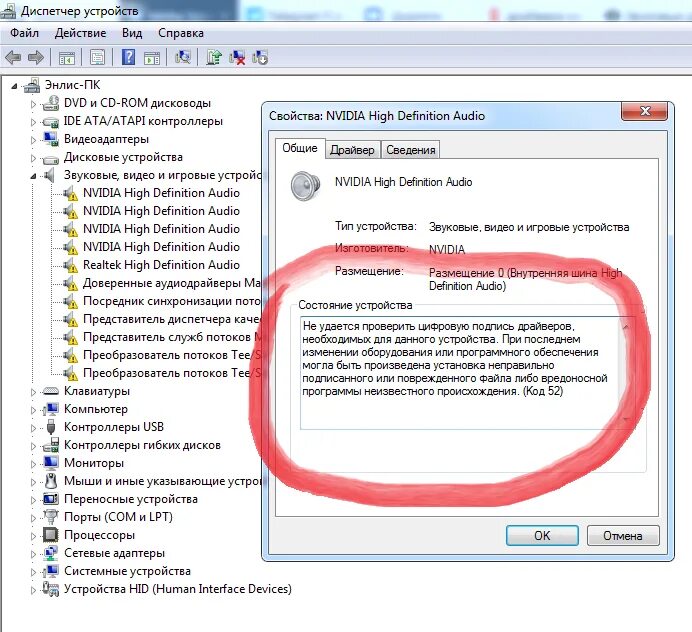Click the Контроллеры гибких дисков icon
Screen dimensions: 692x632
51,444
